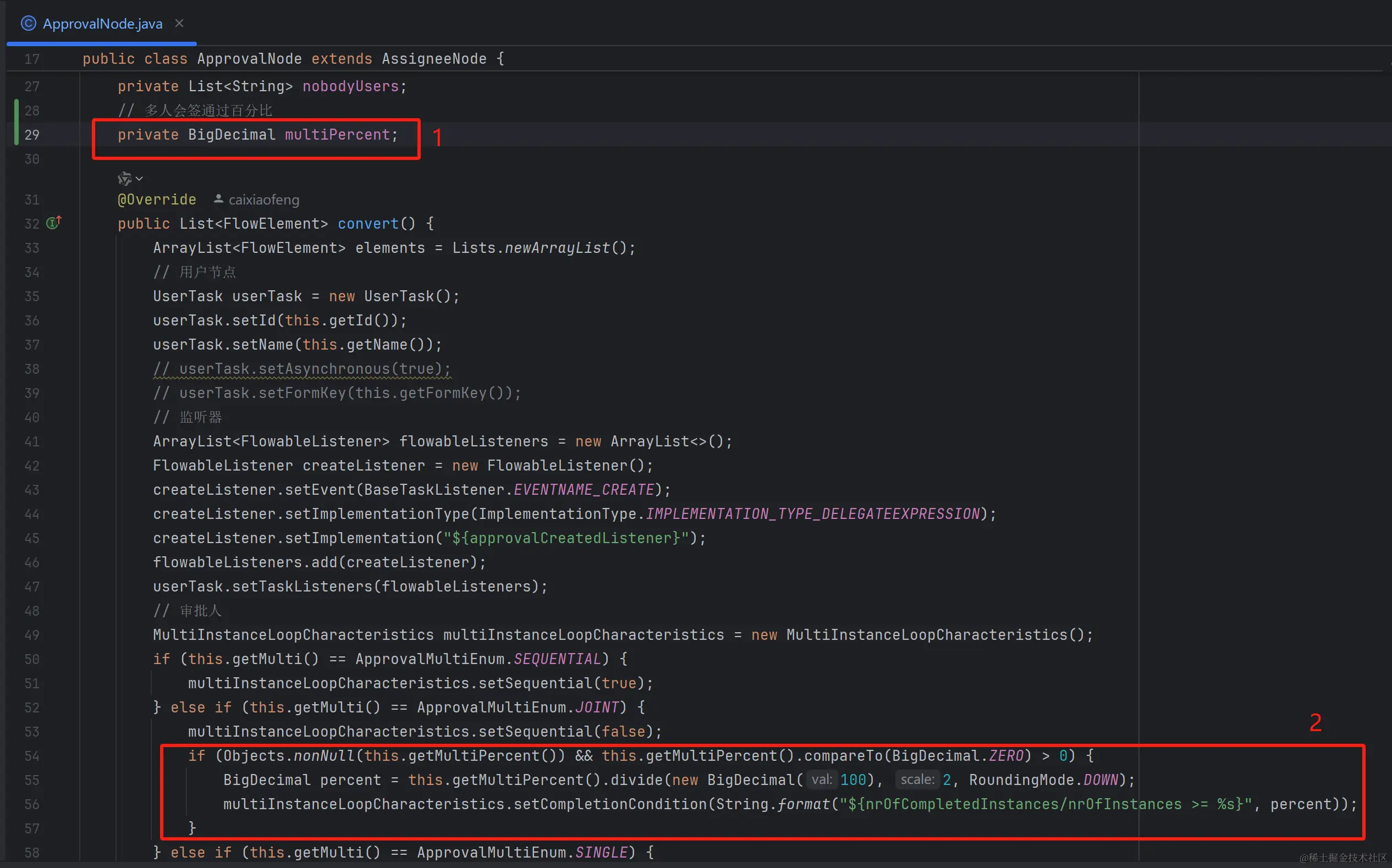Click the 'EVENTNAME_CREATE' constant
Image resolution: width=1392 pixels, height=868 pixels.
584,490
